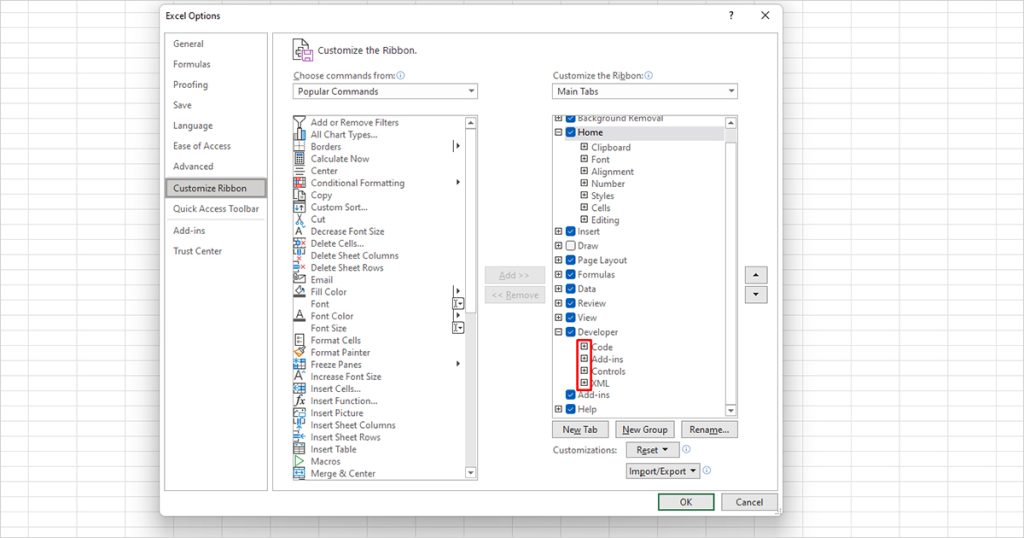The width and height of the screenshot is (1024, 538).
Task: Click the Decrease Font Size icon
Action: (x=299, y=231)
